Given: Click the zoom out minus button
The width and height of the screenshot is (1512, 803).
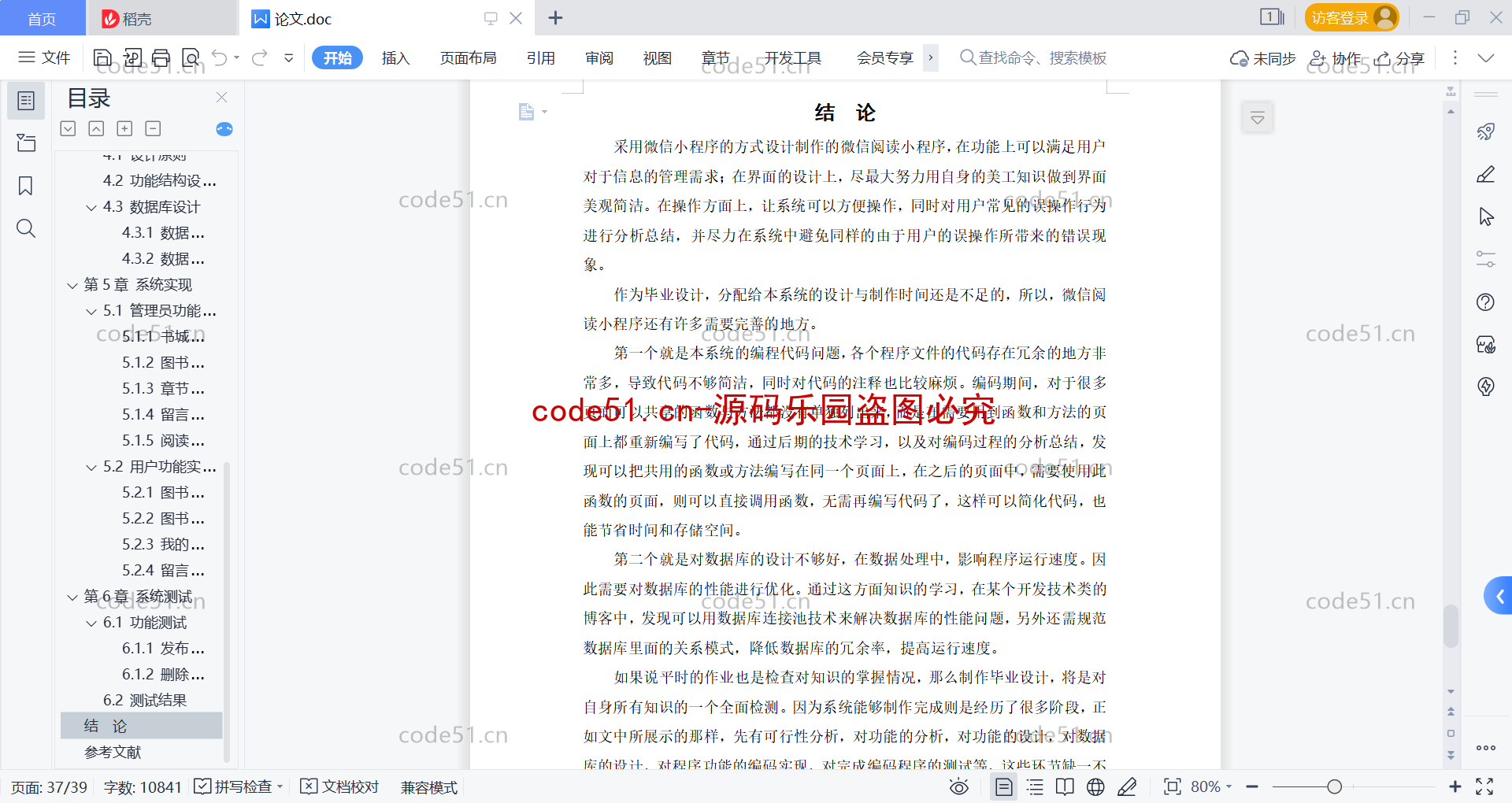Looking at the screenshot, I should (x=1252, y=786).
